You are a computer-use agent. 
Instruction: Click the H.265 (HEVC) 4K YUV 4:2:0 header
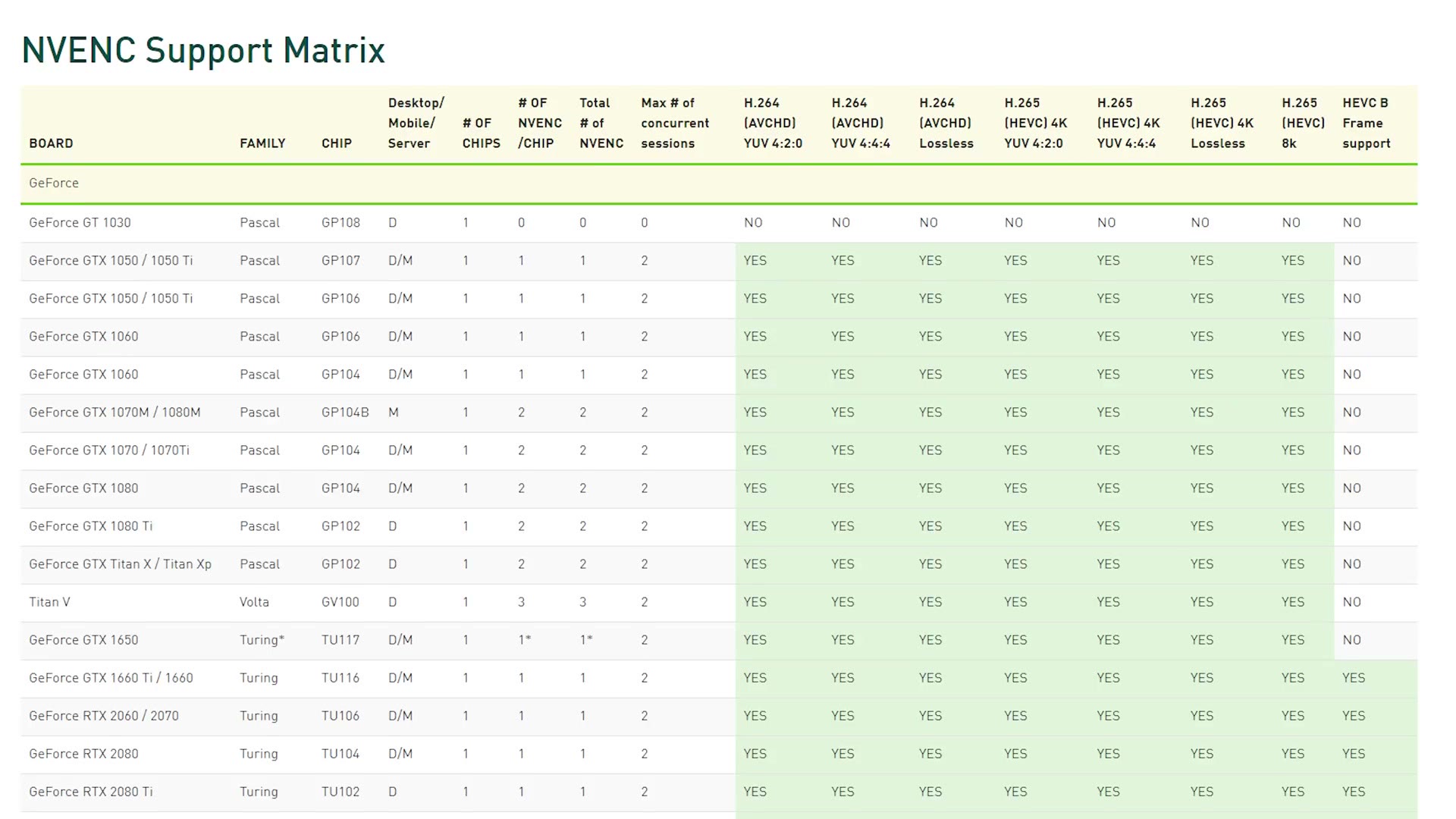tap(1035, 123)
